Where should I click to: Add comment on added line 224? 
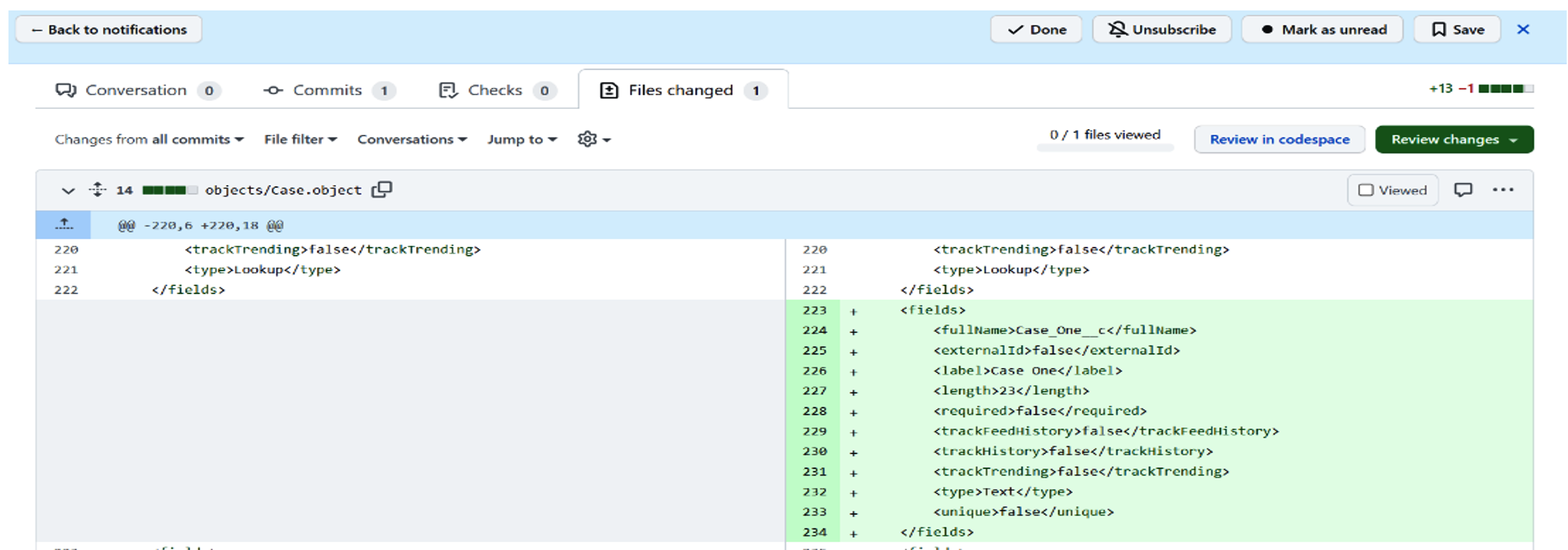(853, 332)
